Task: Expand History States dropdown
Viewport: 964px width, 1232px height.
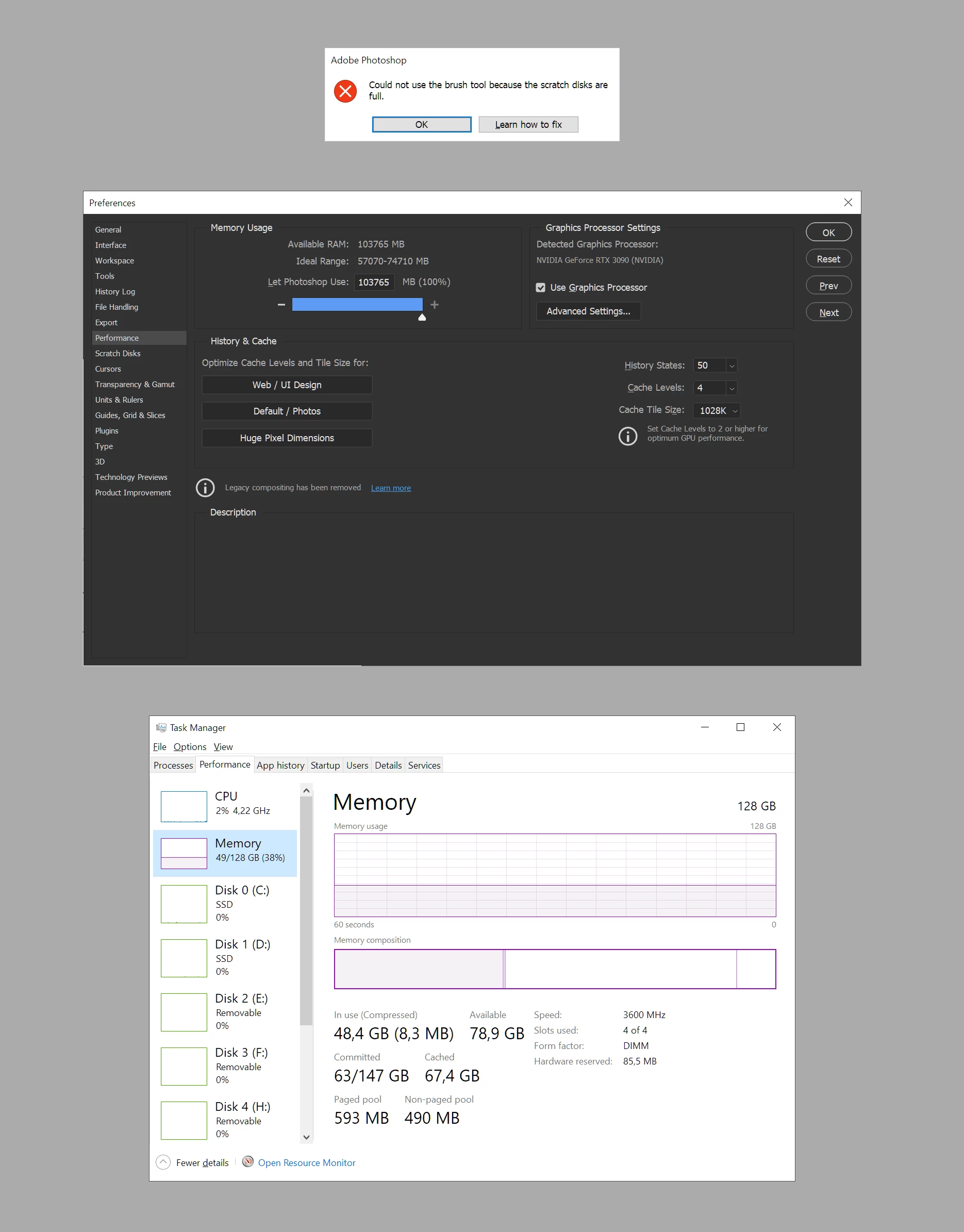Action: 731,365
